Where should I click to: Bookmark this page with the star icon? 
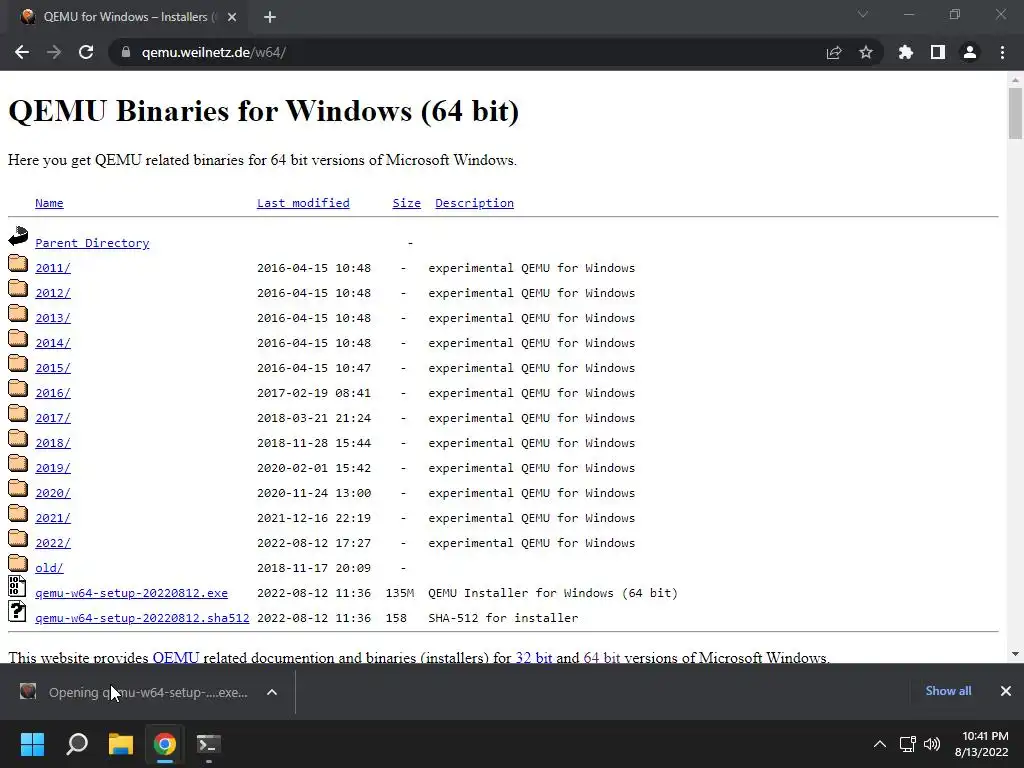[866, 52]
